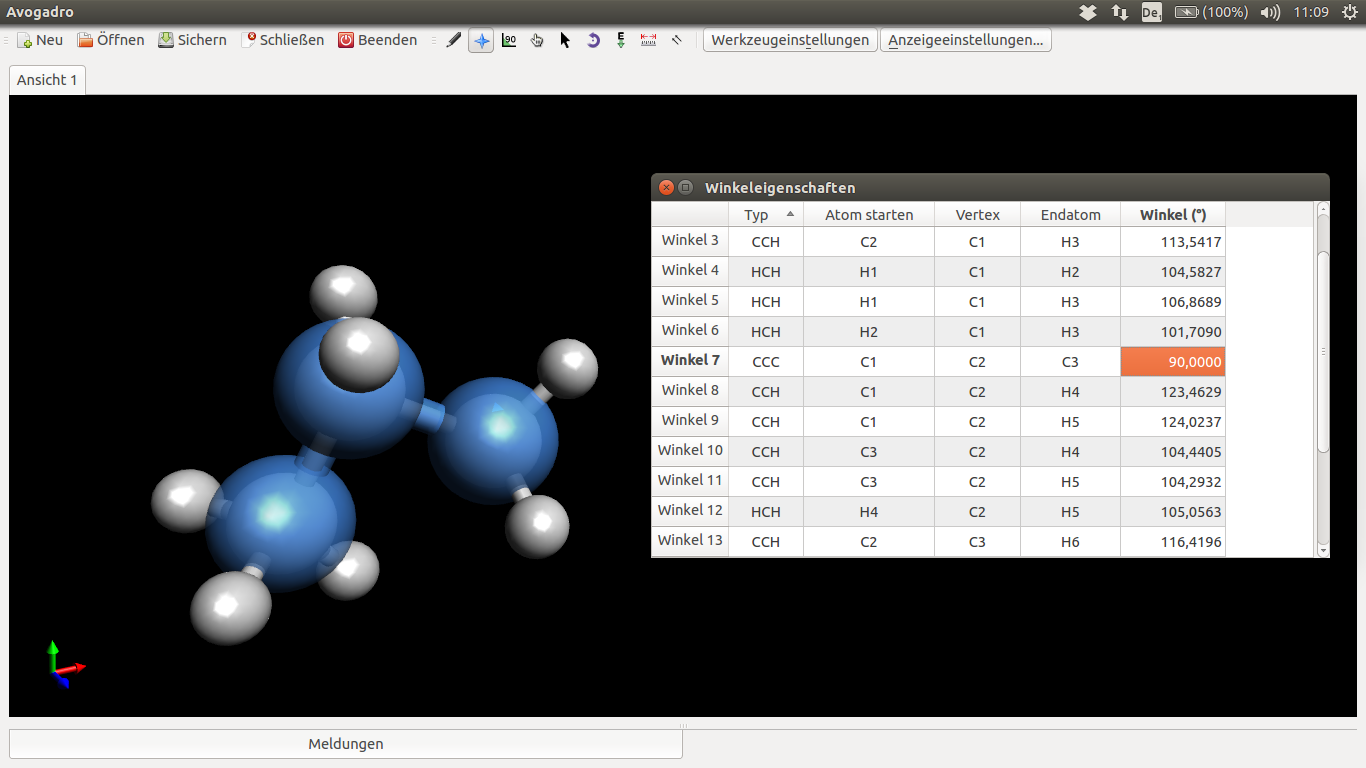
Task: Open the system power gear menu
Action: [x=1349, y=12]
